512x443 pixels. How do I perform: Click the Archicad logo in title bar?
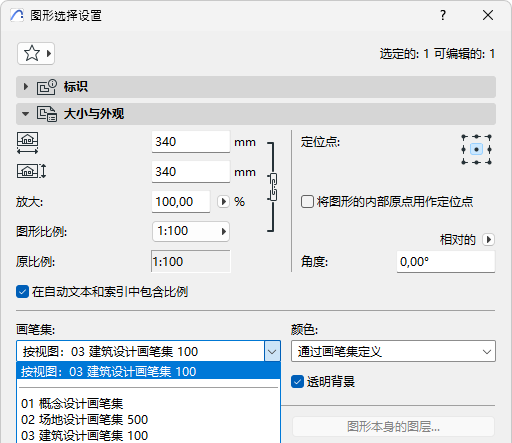[17, 15]
